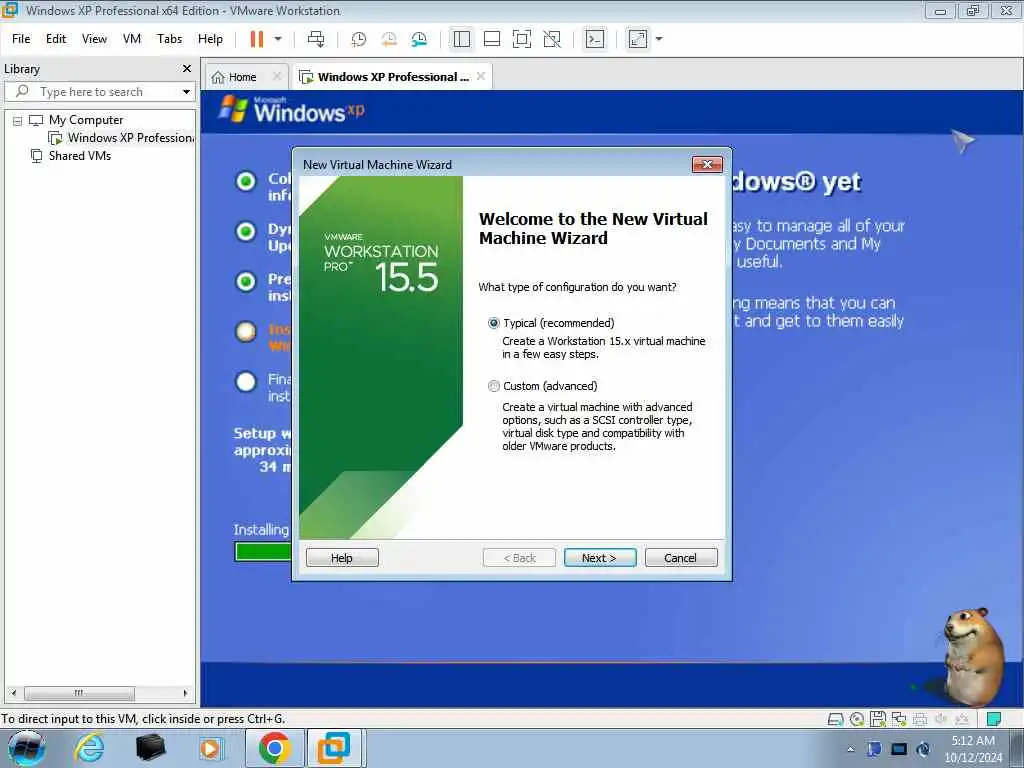
Task: Click the wizard Help button
Action: coord(342,558)
